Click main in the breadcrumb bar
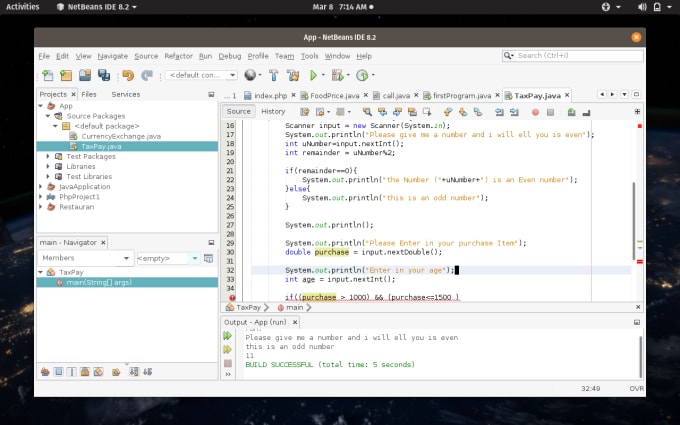The width and height of the screenshot is (680, 425). point(294,307)
